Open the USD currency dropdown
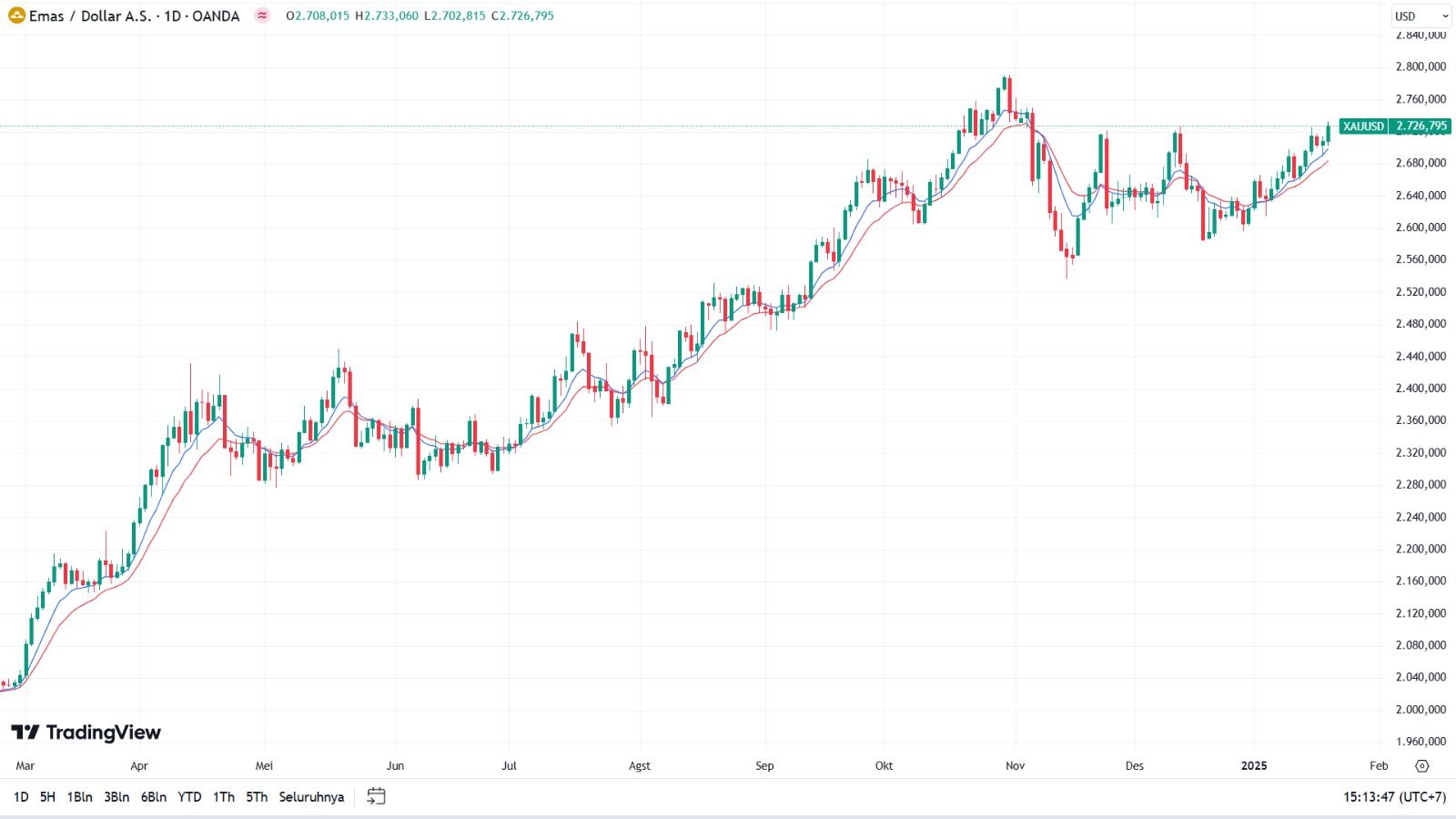 1421,16
